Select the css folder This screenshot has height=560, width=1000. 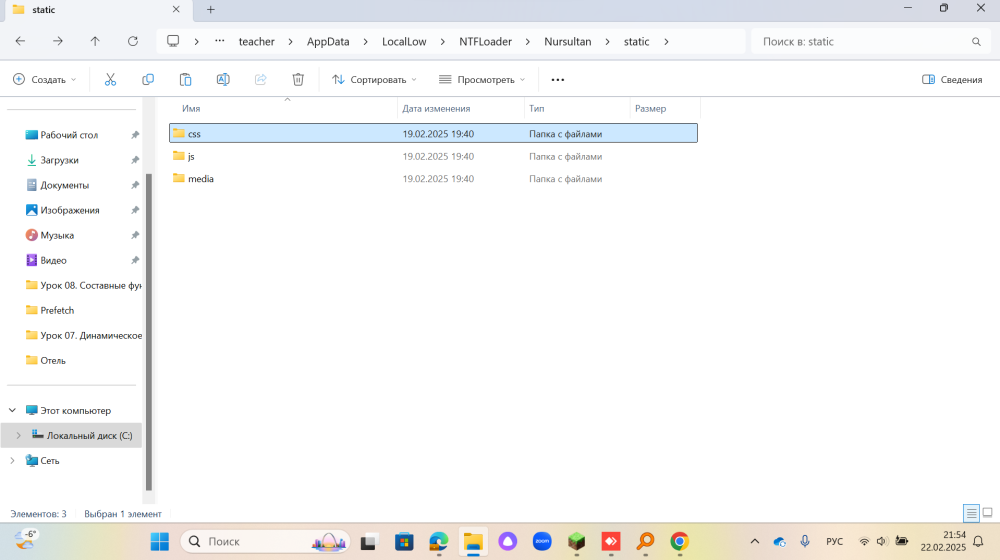[x=434, y=133]
